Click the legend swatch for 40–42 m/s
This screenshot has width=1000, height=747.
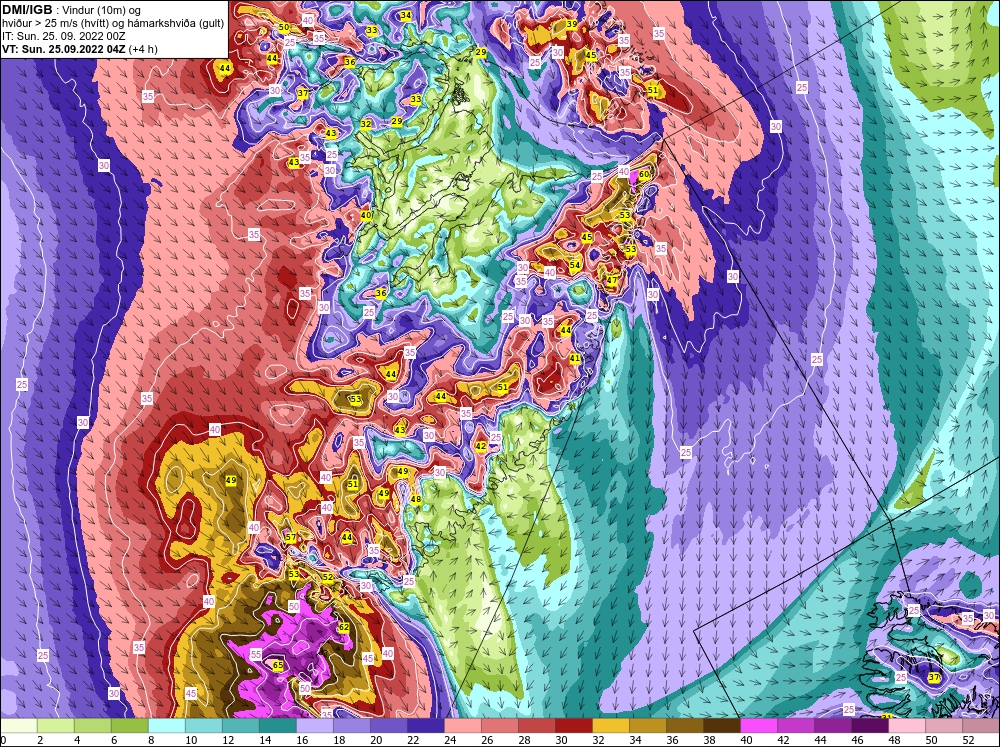tap(759, 725)
